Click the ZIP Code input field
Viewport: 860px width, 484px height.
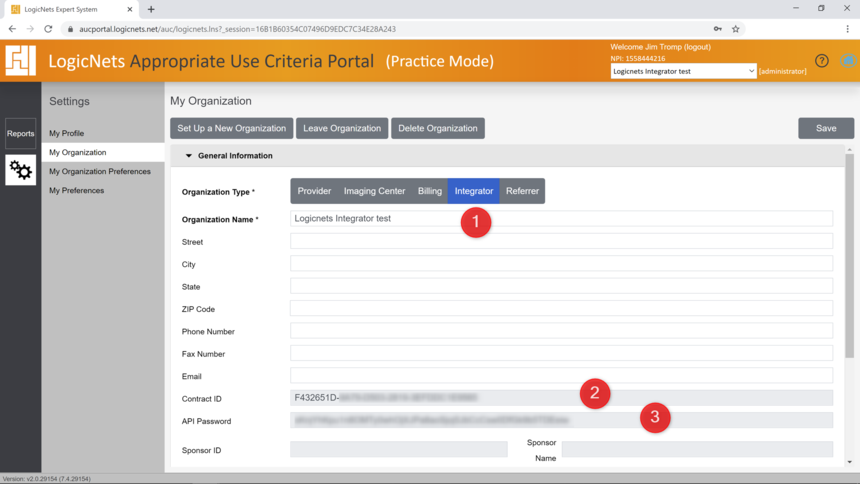coord(562,308)
